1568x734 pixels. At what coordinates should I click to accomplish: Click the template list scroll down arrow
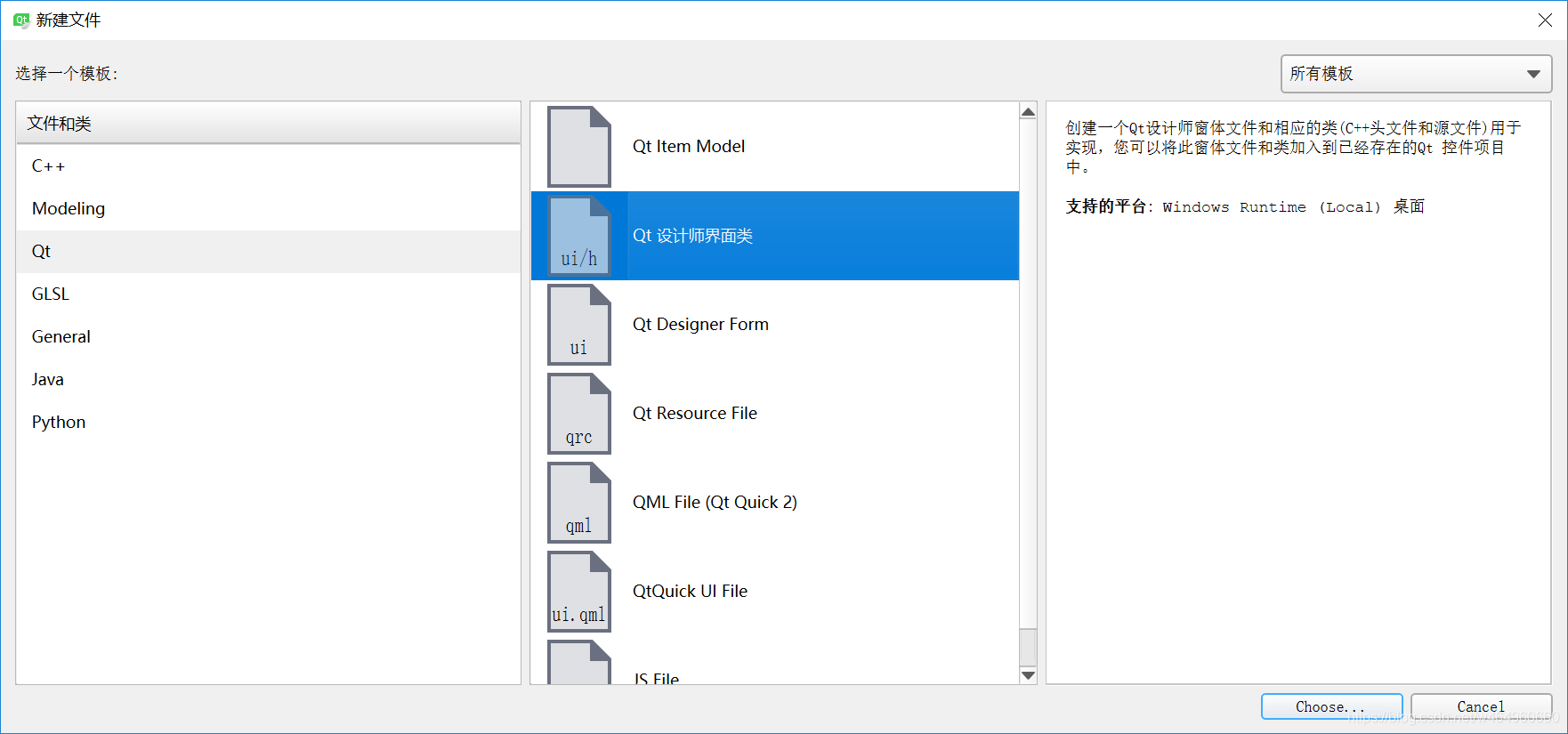click(1028, 675)
